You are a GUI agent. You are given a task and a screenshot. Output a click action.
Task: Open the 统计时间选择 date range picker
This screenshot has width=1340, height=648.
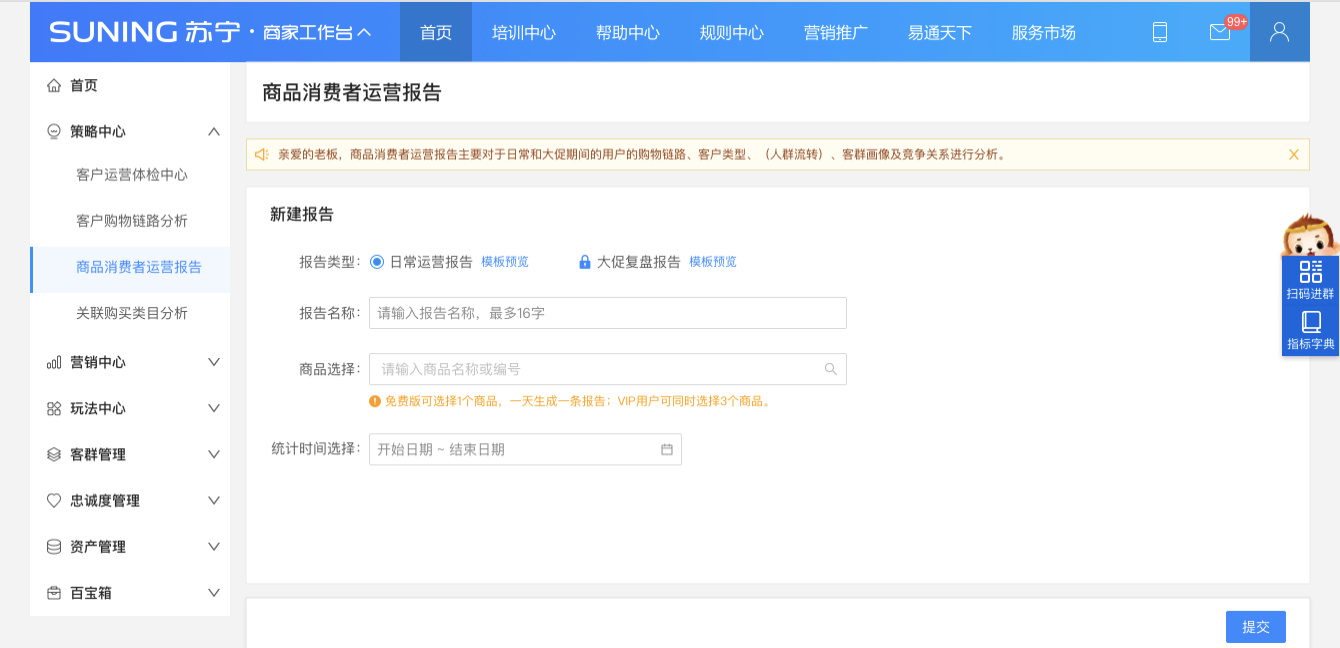pos(525,449)
